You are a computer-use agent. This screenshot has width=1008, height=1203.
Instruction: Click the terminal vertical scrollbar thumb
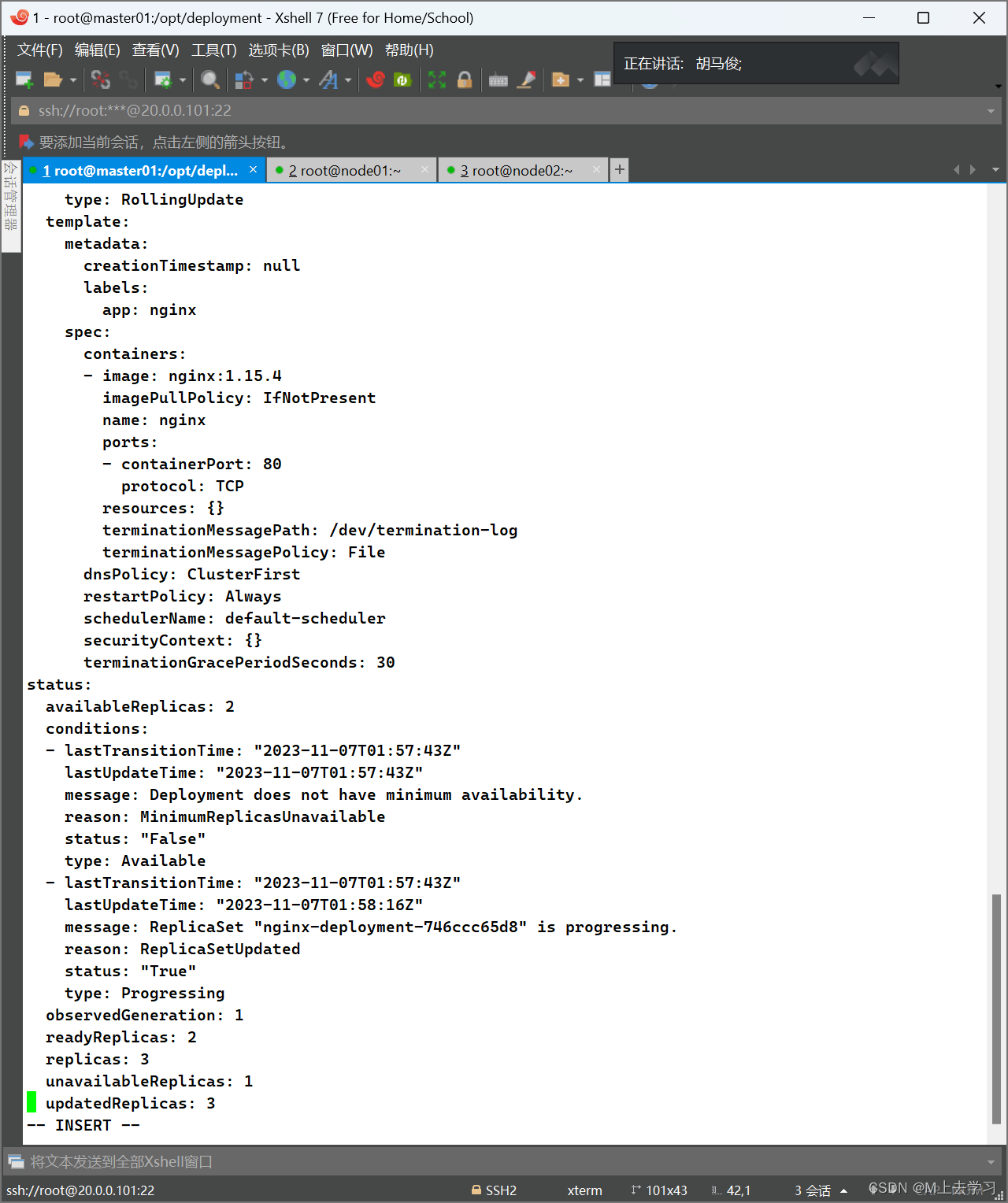click(996, 1009)
